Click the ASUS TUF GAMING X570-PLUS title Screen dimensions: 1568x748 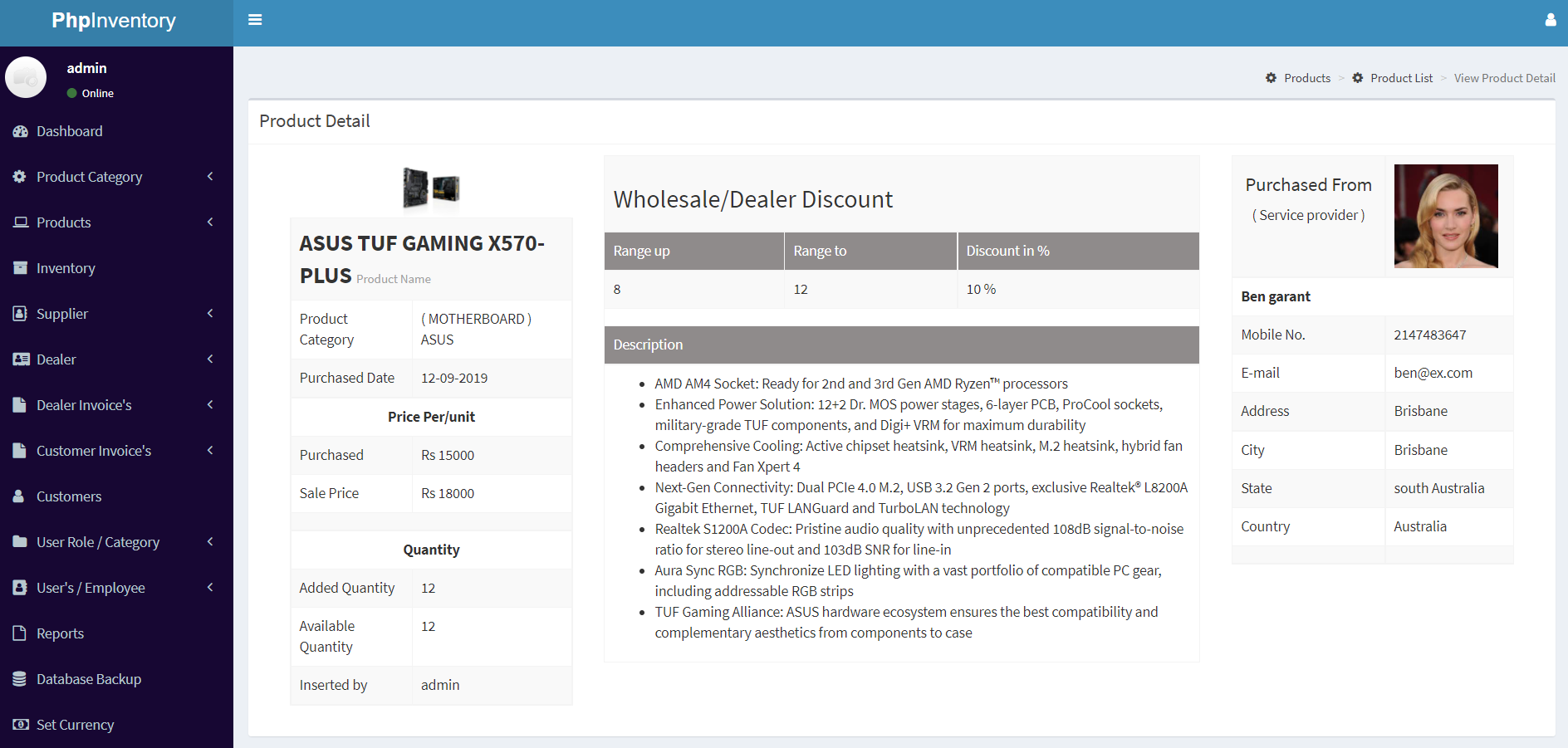[422, 259]
